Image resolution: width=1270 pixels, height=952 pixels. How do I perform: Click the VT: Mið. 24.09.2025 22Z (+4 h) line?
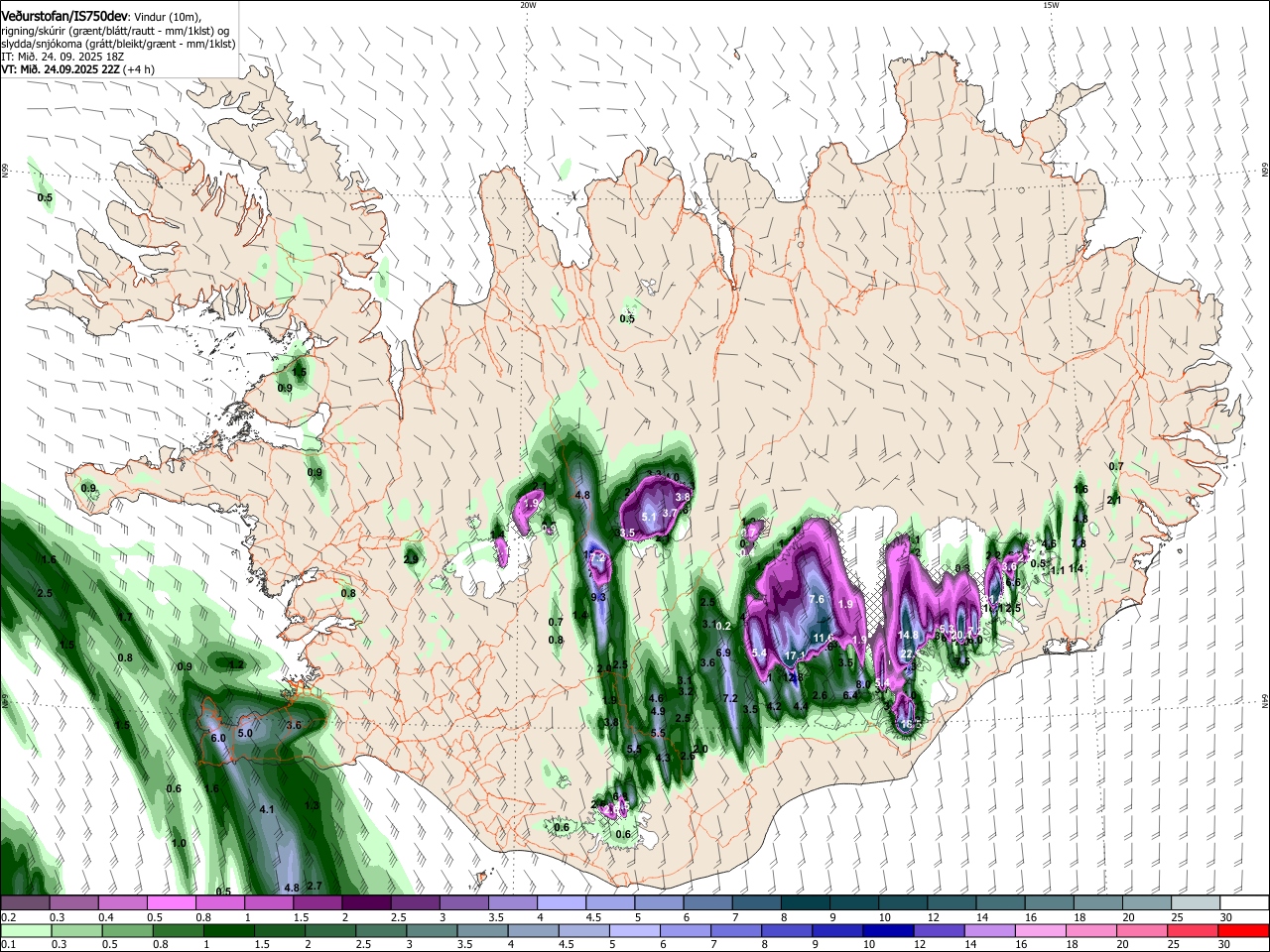point(77,69)
